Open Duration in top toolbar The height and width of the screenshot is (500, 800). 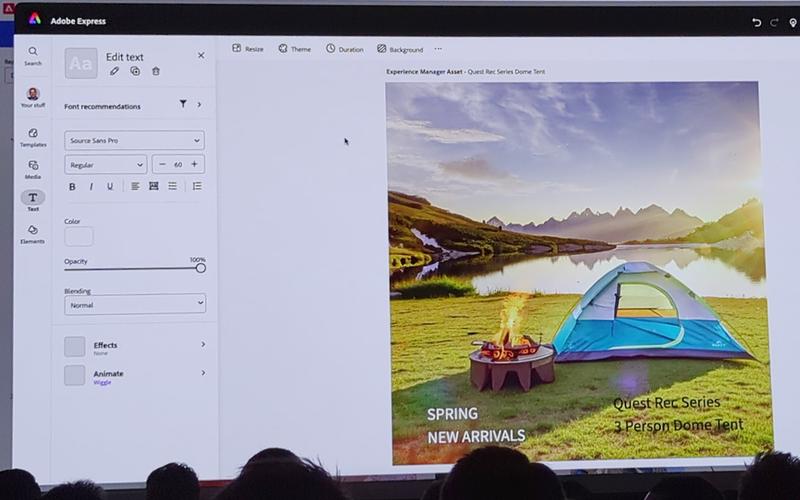coord(345,49)
